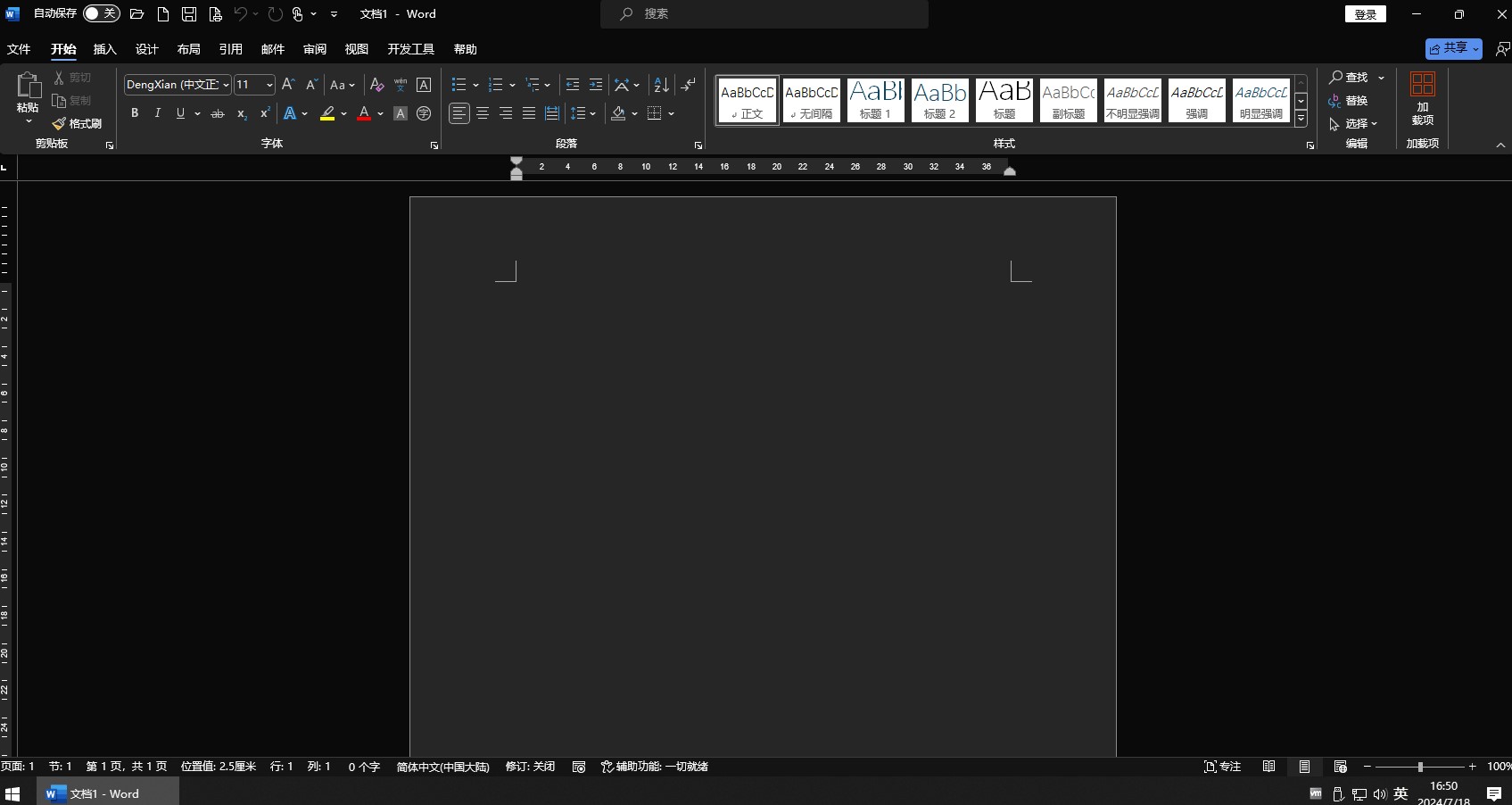
Task: Increase font size with the grow icon
Action: pos(288,85)
